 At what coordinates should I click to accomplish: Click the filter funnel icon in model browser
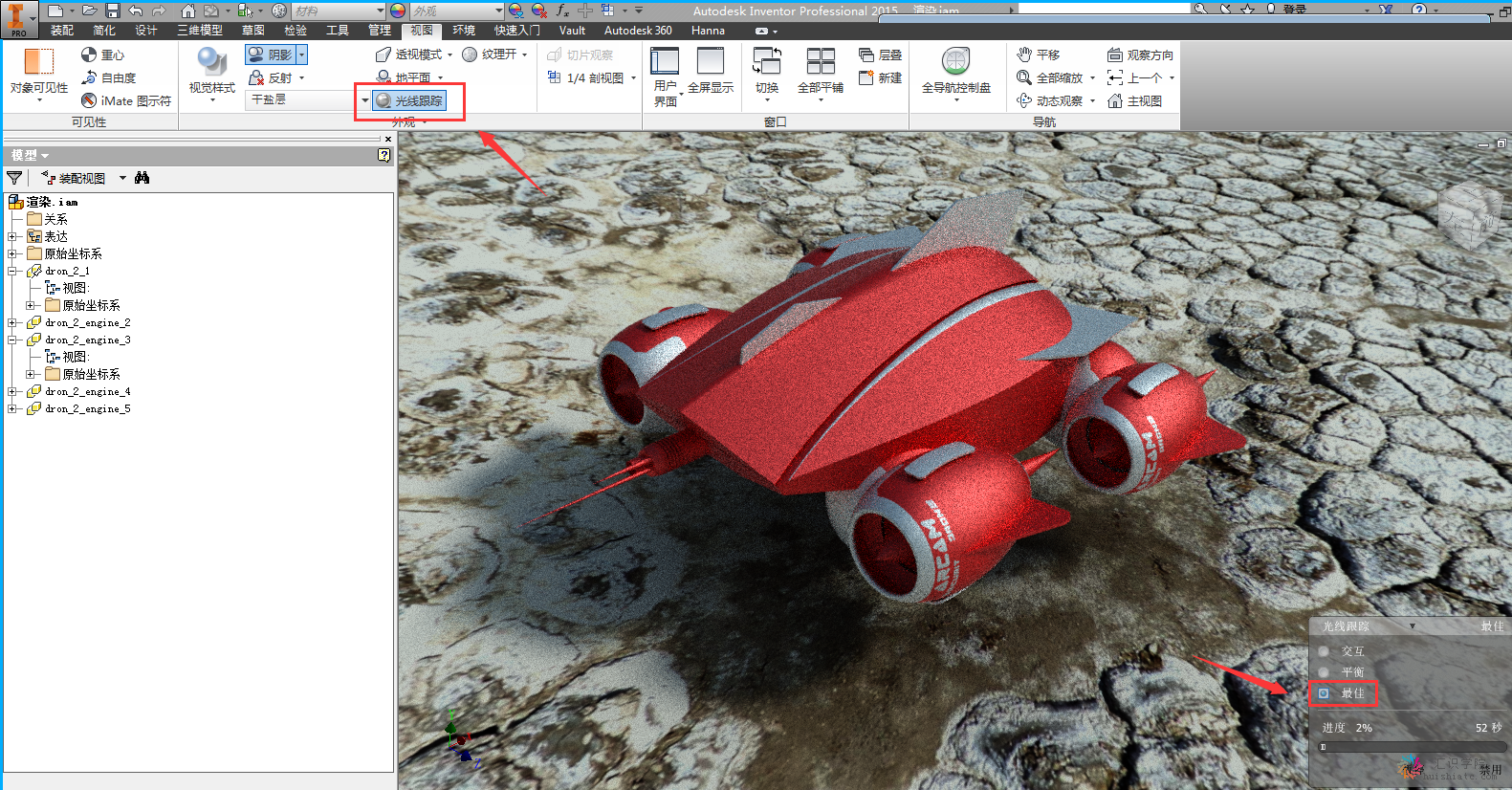pos(14,178)
